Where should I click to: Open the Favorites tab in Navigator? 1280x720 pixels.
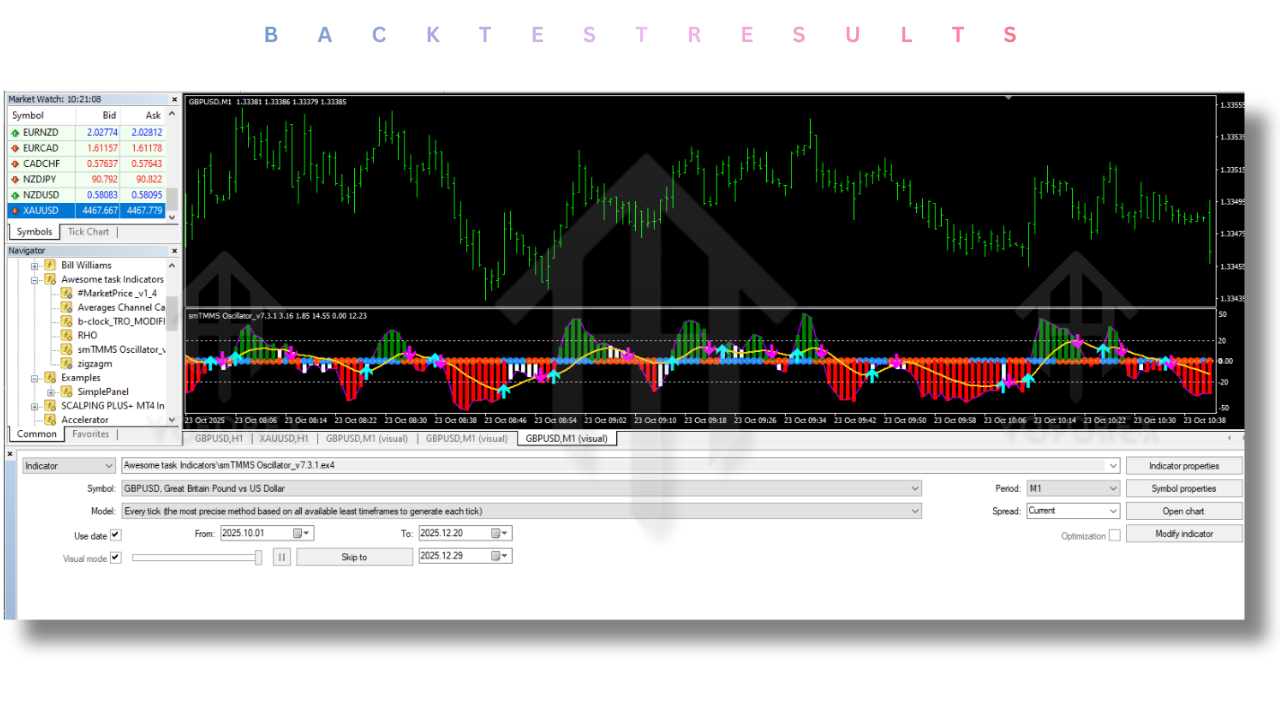[x=90, y=434]
